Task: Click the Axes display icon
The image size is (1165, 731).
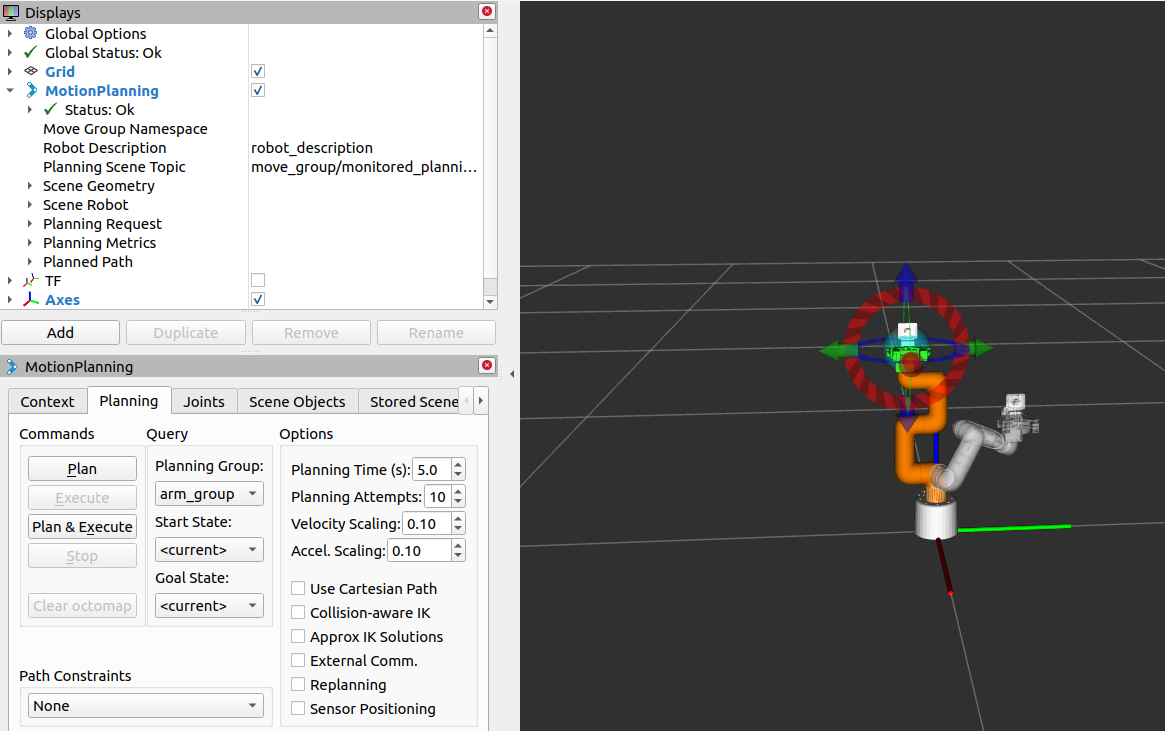Action: [30, 299]
